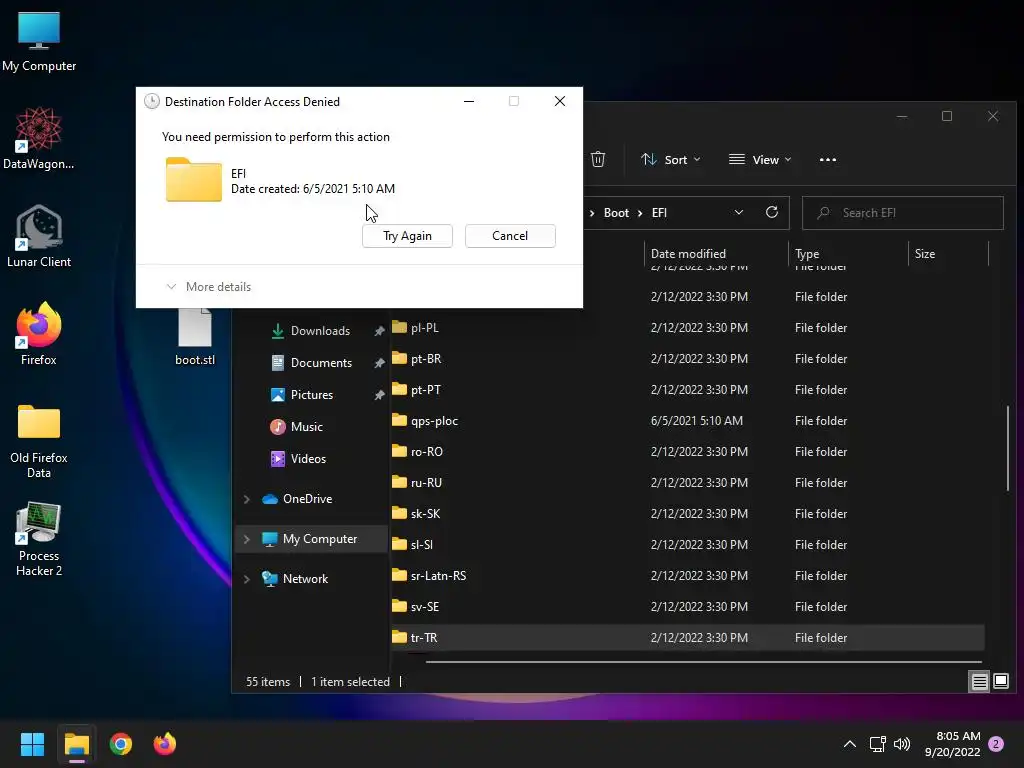
Task: Open the See more ellipsis menu
Action: tap(827, 159)
